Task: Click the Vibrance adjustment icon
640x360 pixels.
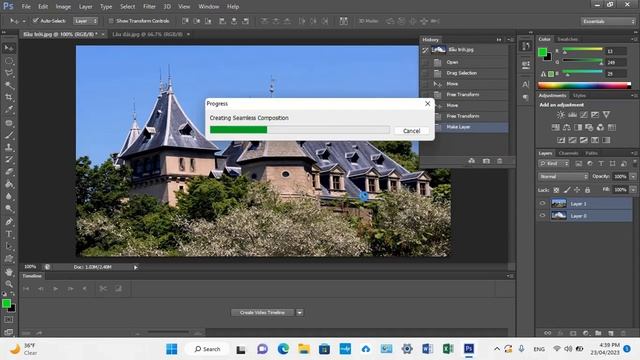Action: pos(607,115)
